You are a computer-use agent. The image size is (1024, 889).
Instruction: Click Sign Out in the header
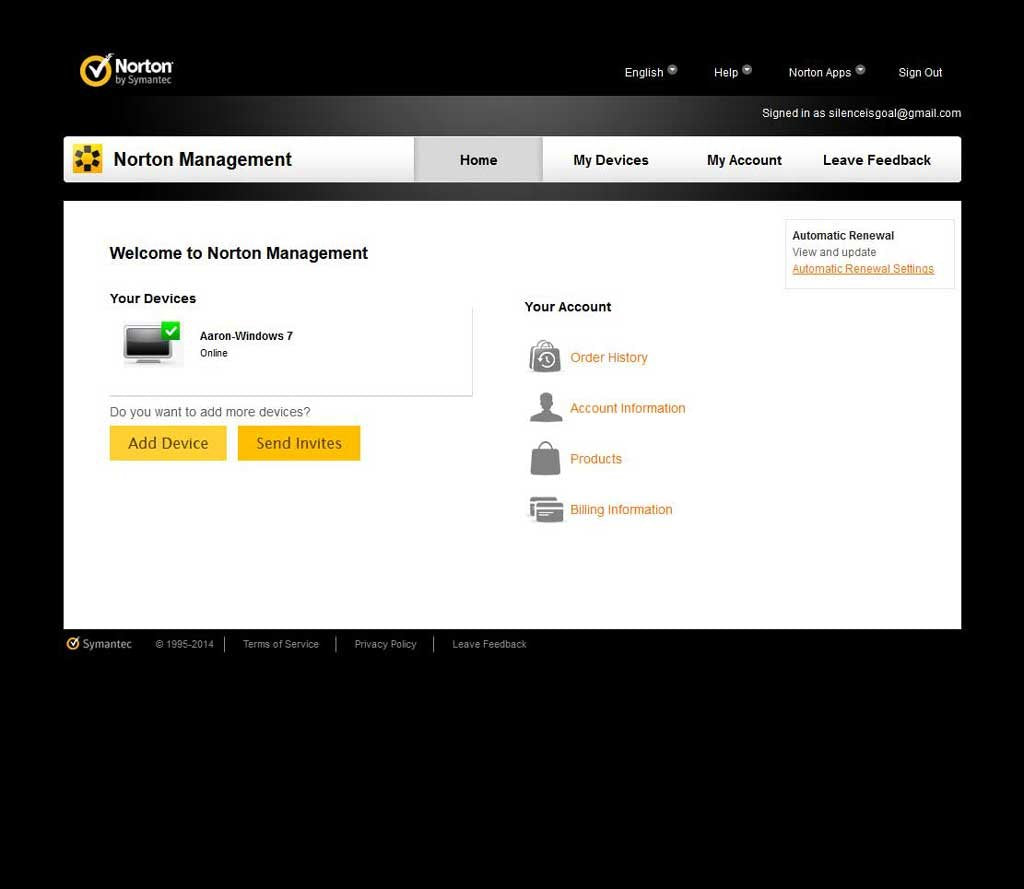pos(920,72)
